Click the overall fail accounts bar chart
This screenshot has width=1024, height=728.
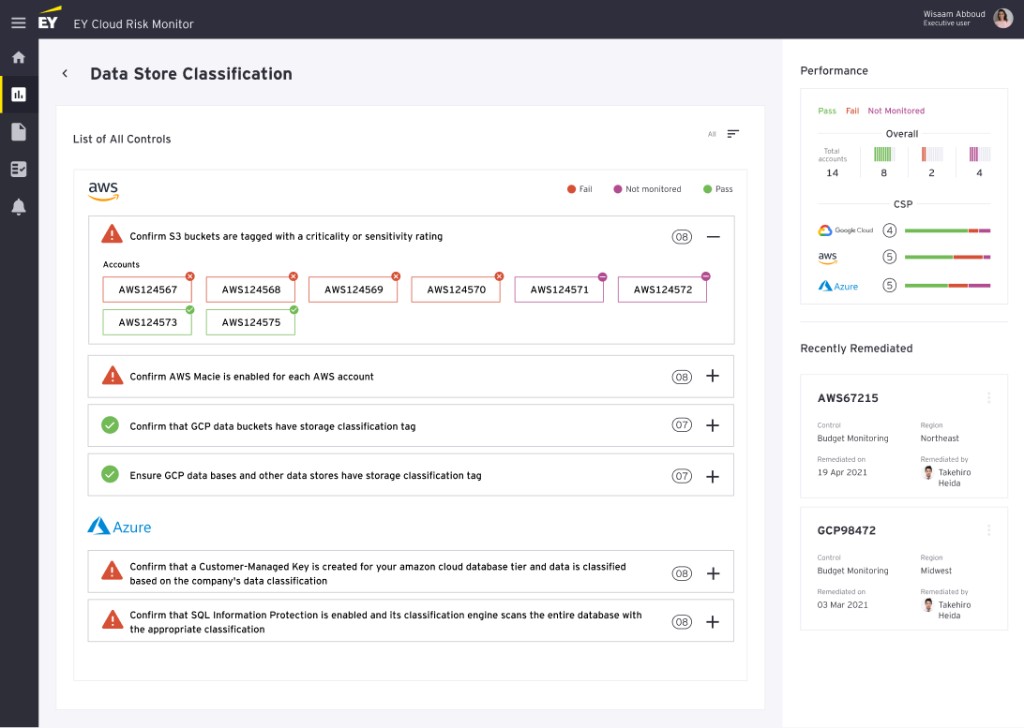932,154
